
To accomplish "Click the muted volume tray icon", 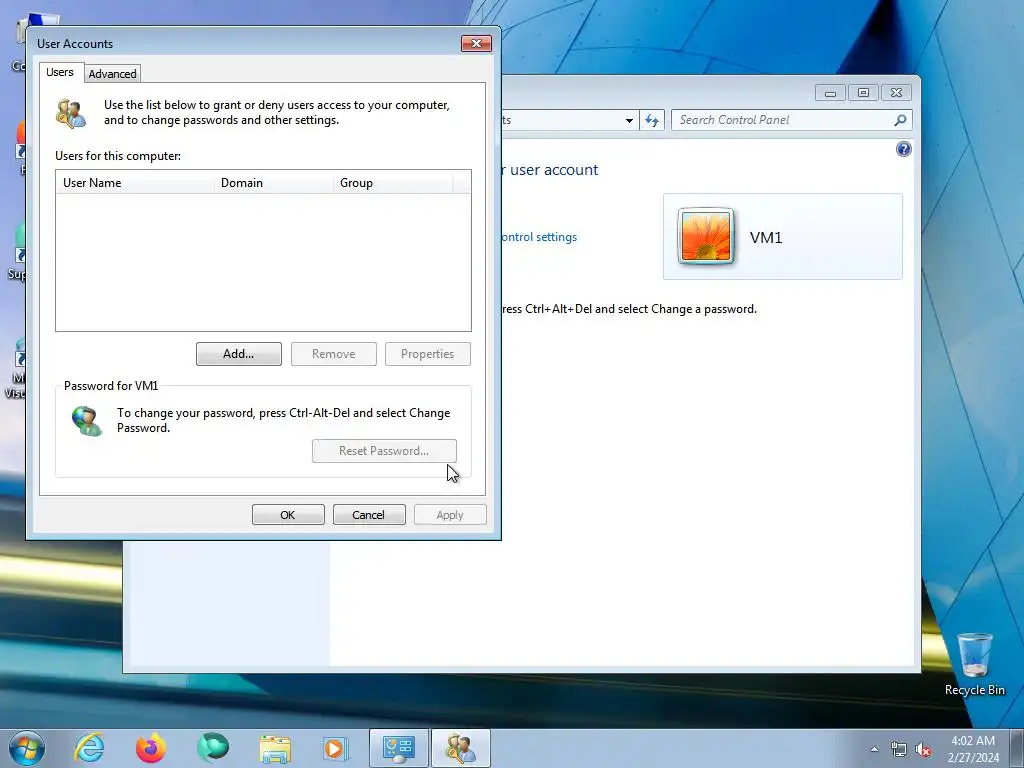I will [x=923, y=749].
